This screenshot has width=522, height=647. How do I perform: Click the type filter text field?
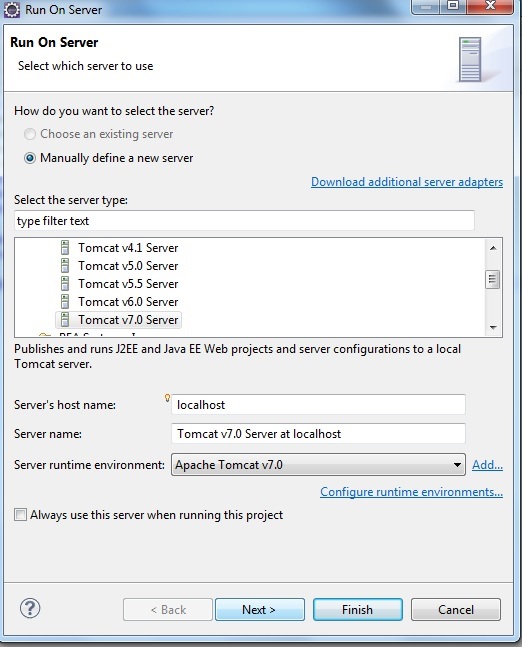pos(244,221)
